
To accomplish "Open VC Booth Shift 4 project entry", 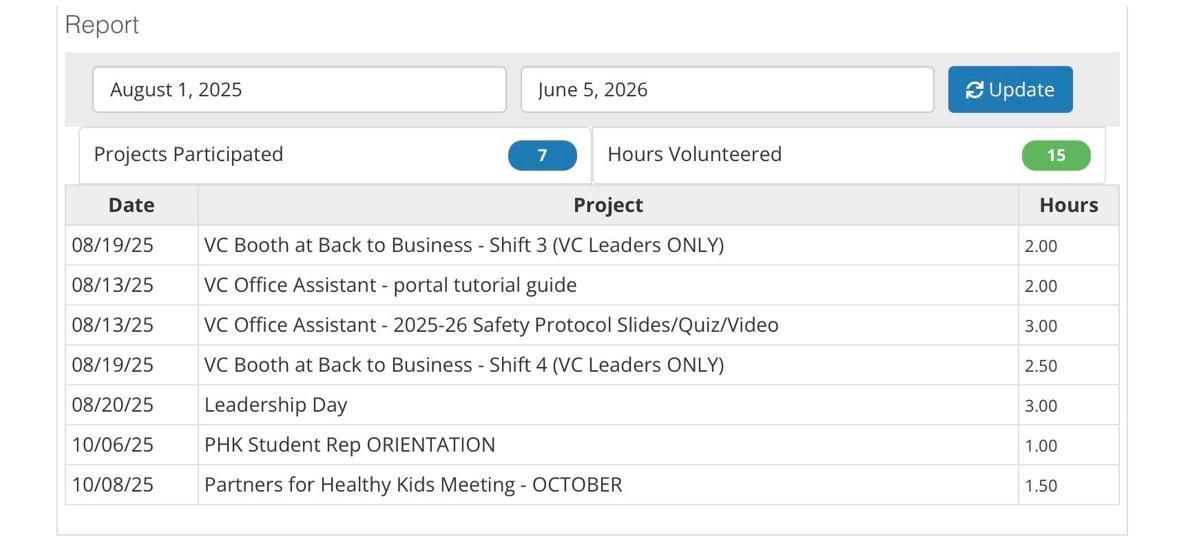I will [x=464, y=365].
